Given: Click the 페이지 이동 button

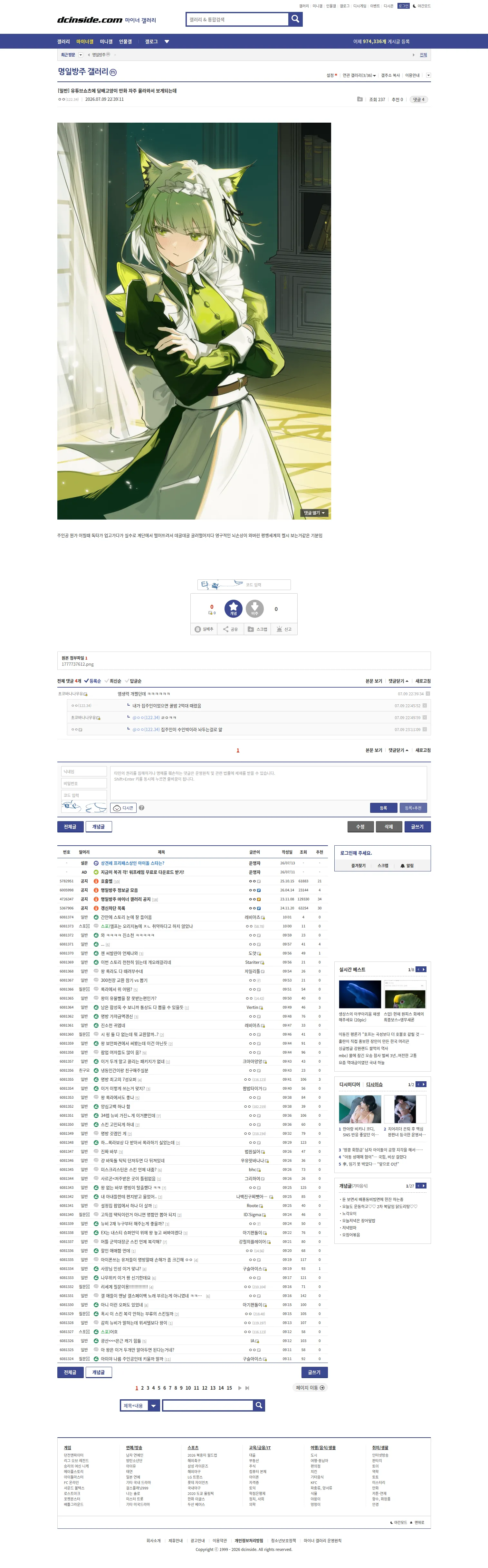Looking at the screenshot, I should [x=310, y=1388].
